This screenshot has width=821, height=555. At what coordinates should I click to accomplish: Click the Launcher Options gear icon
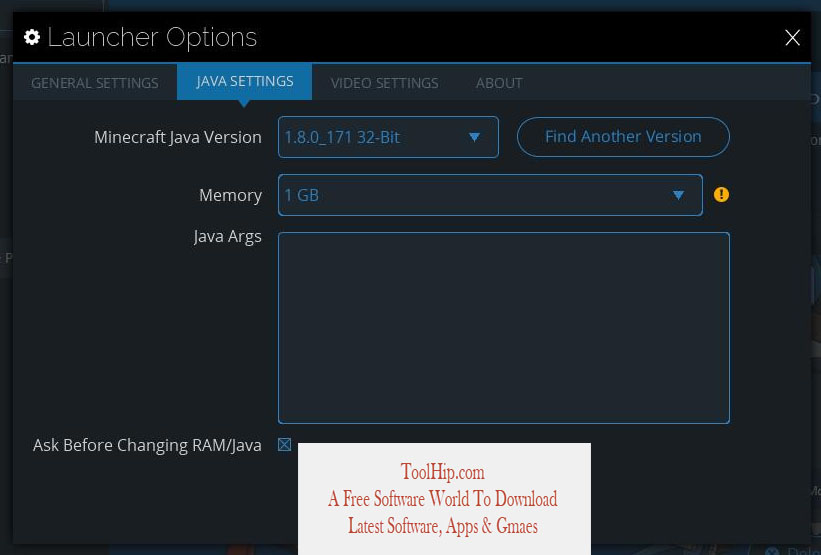point(32,37)
